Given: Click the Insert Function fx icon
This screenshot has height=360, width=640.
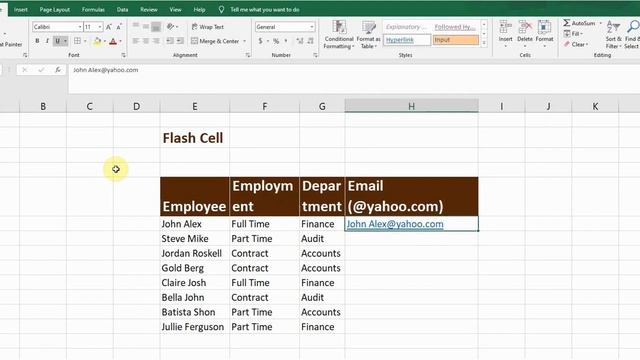Looking at the screenshot, I should [x=58, y=70].
